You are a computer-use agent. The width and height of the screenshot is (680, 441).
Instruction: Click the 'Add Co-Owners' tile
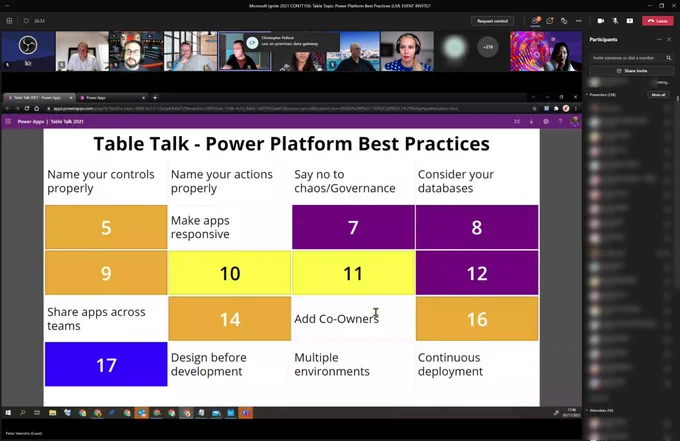tap(353, 319)
